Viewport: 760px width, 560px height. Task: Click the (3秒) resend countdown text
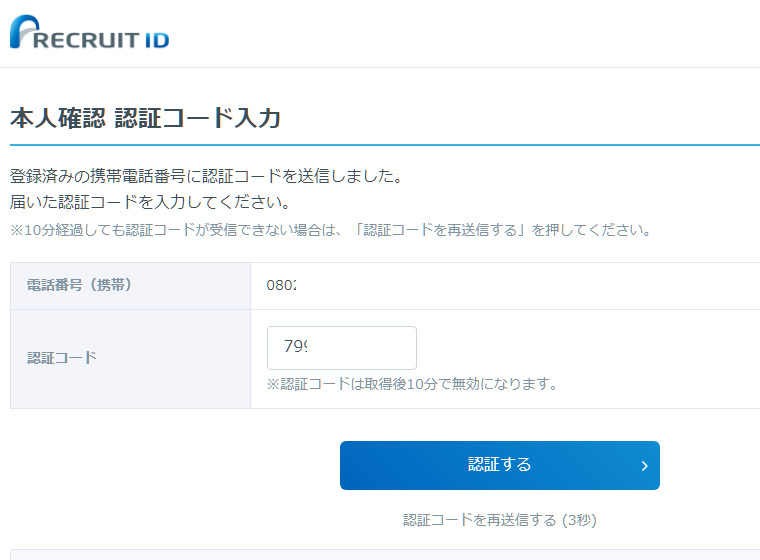click(579, 520)
